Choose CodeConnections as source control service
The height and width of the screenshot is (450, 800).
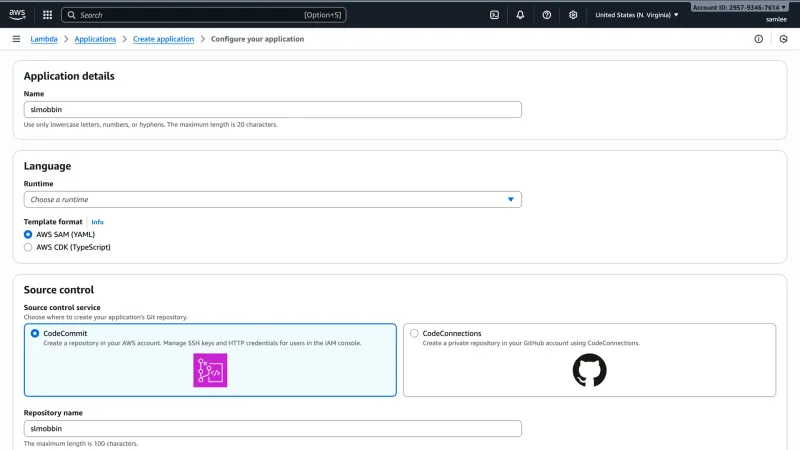[x=414, y=333]
